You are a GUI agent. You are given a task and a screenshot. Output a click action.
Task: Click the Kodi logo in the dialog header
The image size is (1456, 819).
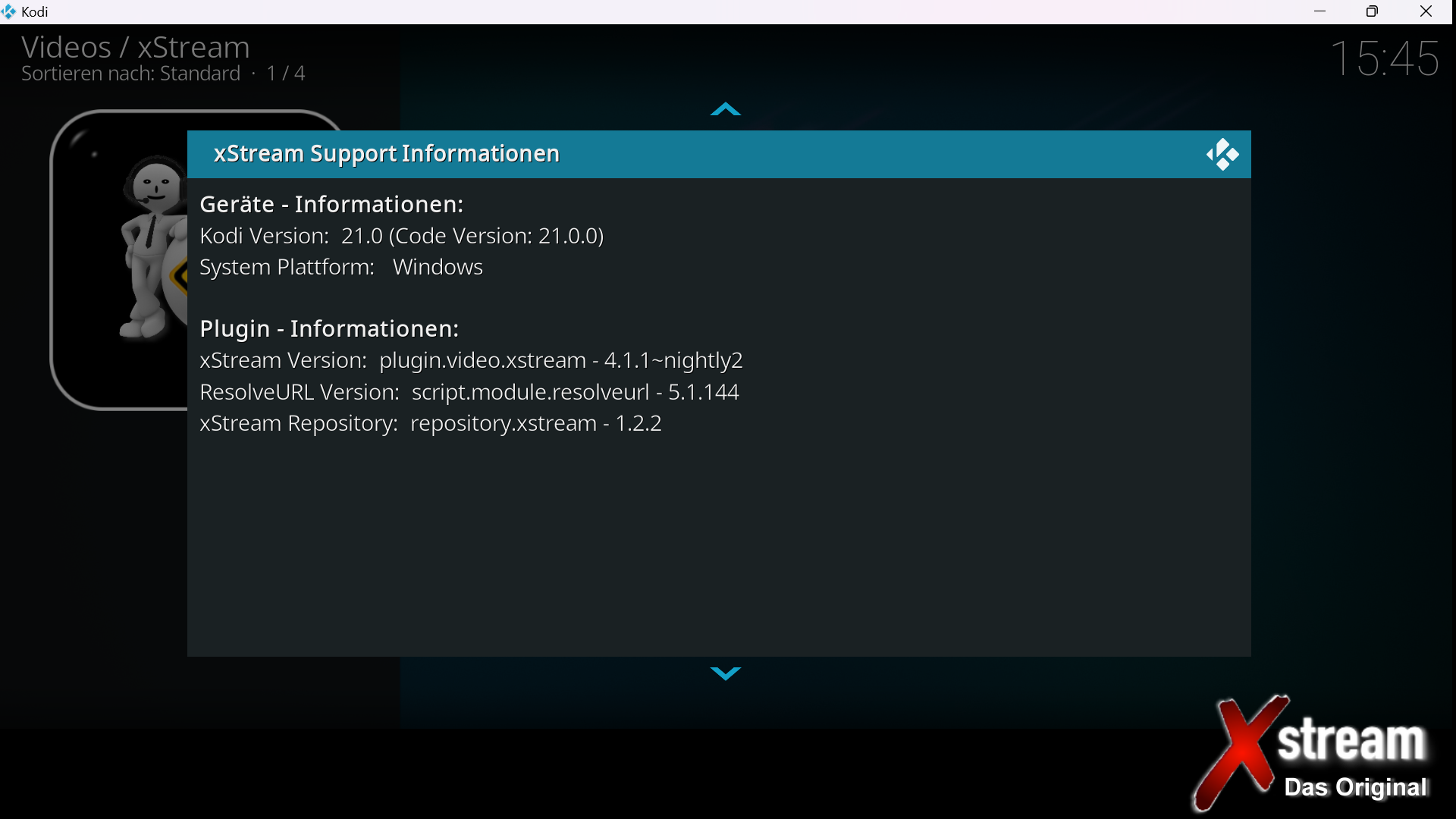click(x=1222, y=155)
